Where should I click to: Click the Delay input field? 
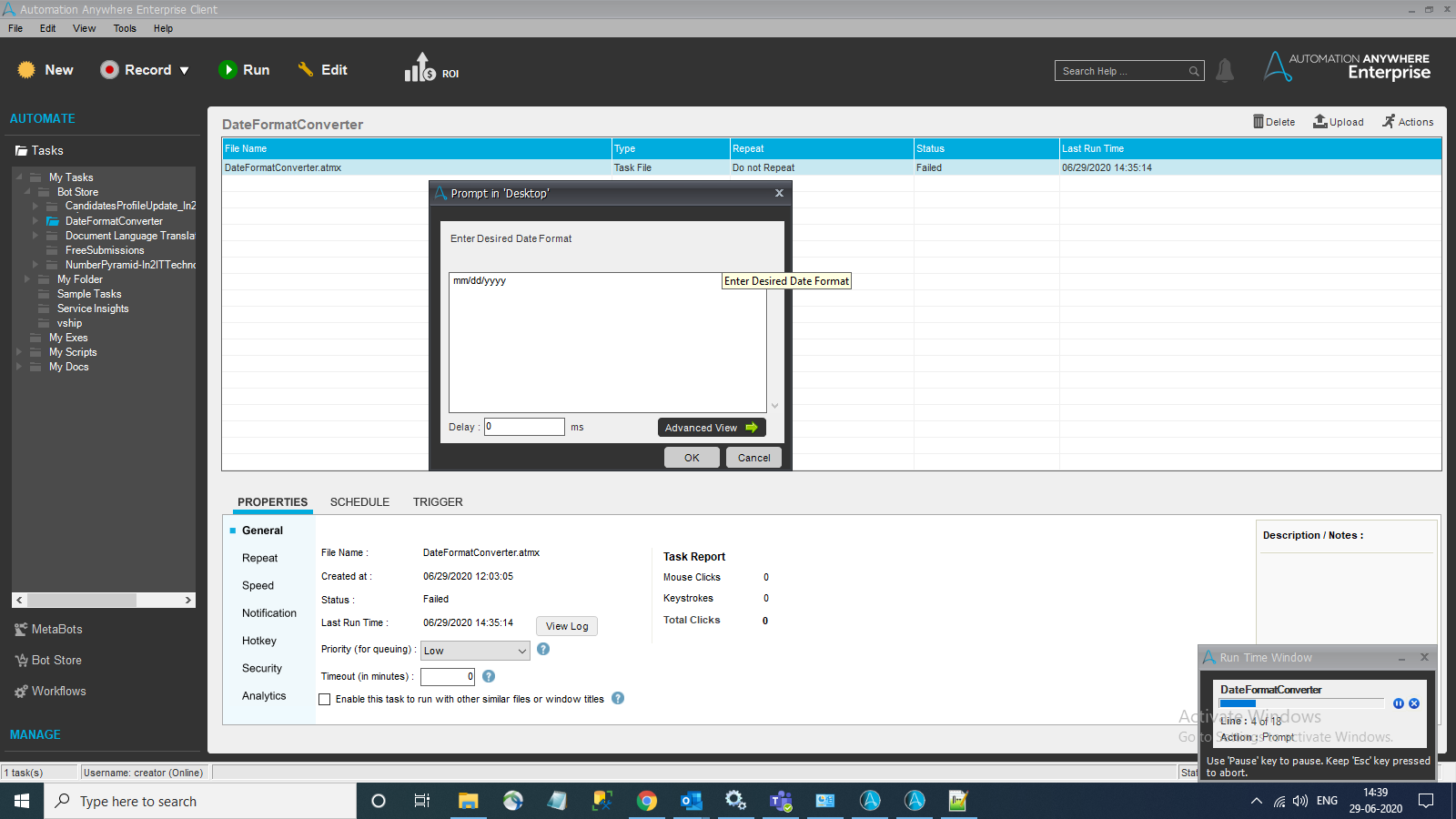[x=524, y=427]
